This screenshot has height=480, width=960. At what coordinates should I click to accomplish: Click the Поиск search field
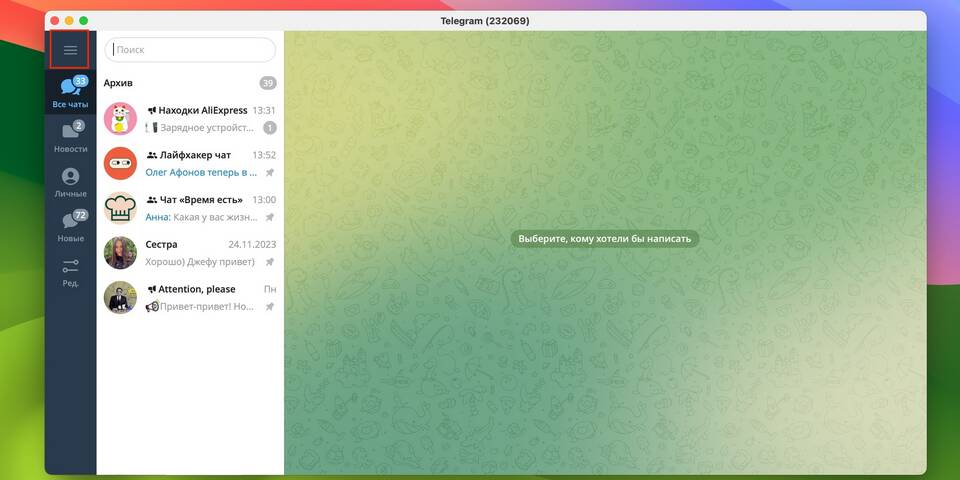[190, 50]
